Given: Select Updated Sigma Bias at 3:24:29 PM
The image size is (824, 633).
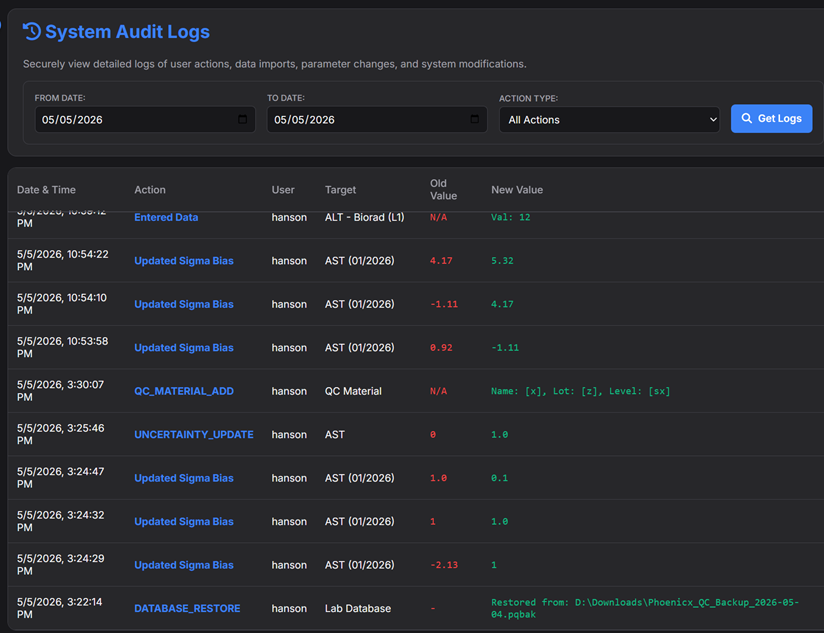Looking at the screenshot, I should coord(183,565).
